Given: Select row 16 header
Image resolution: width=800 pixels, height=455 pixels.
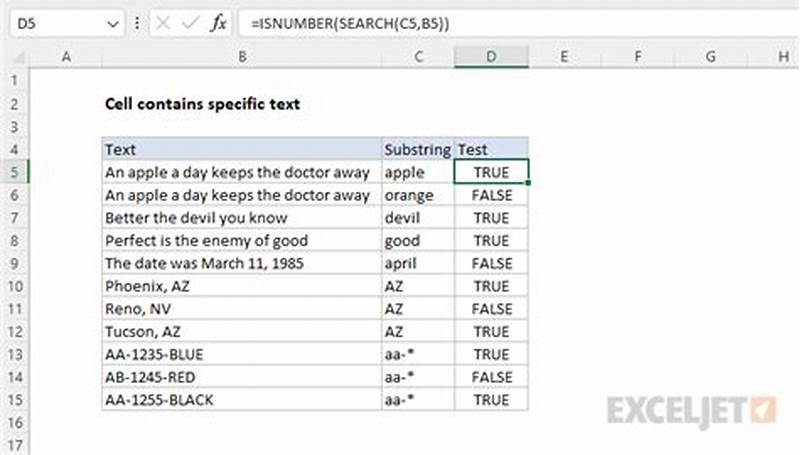Looking at the screenshot, I should point(14,422).
